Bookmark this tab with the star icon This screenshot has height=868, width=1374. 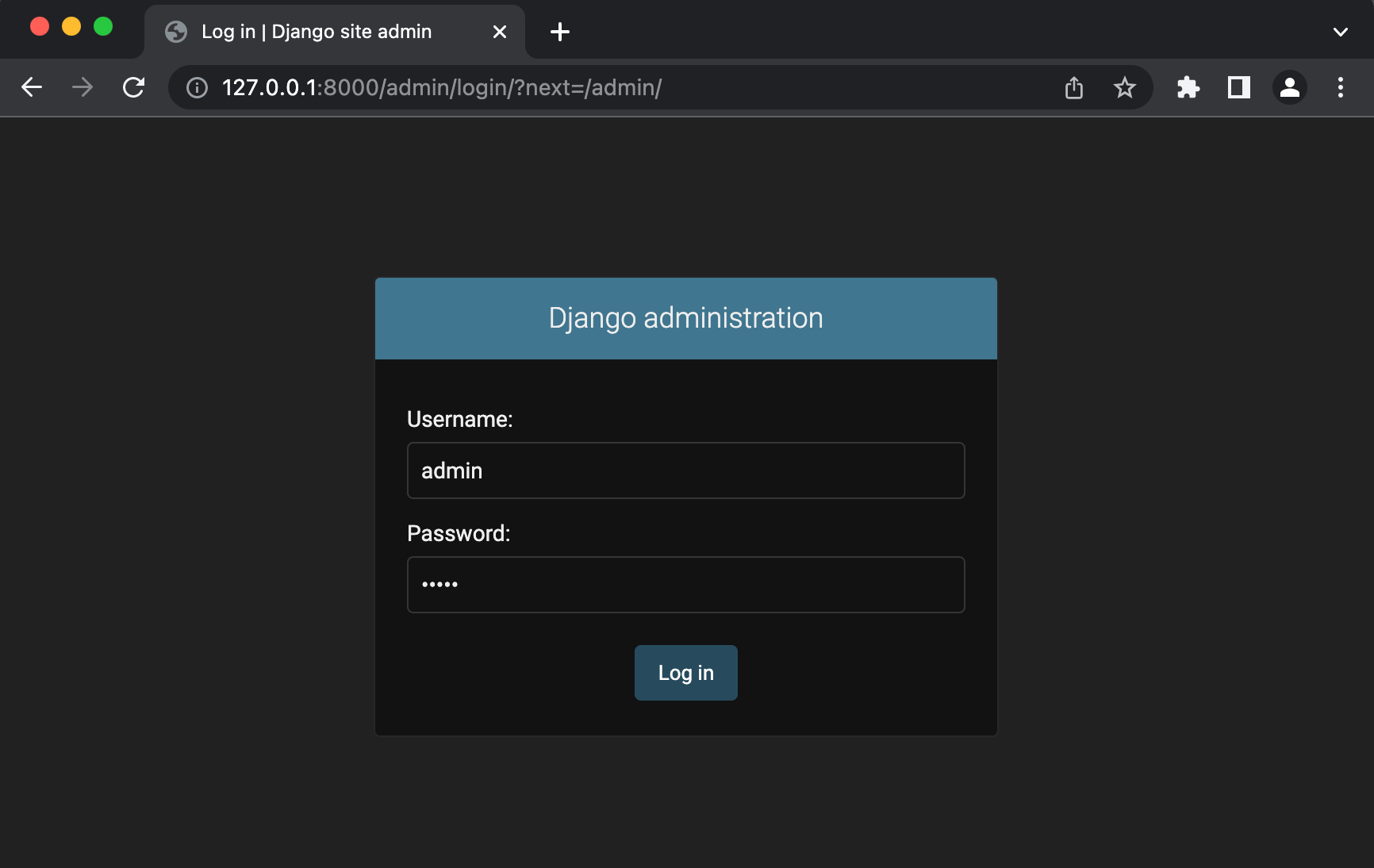1125,87
